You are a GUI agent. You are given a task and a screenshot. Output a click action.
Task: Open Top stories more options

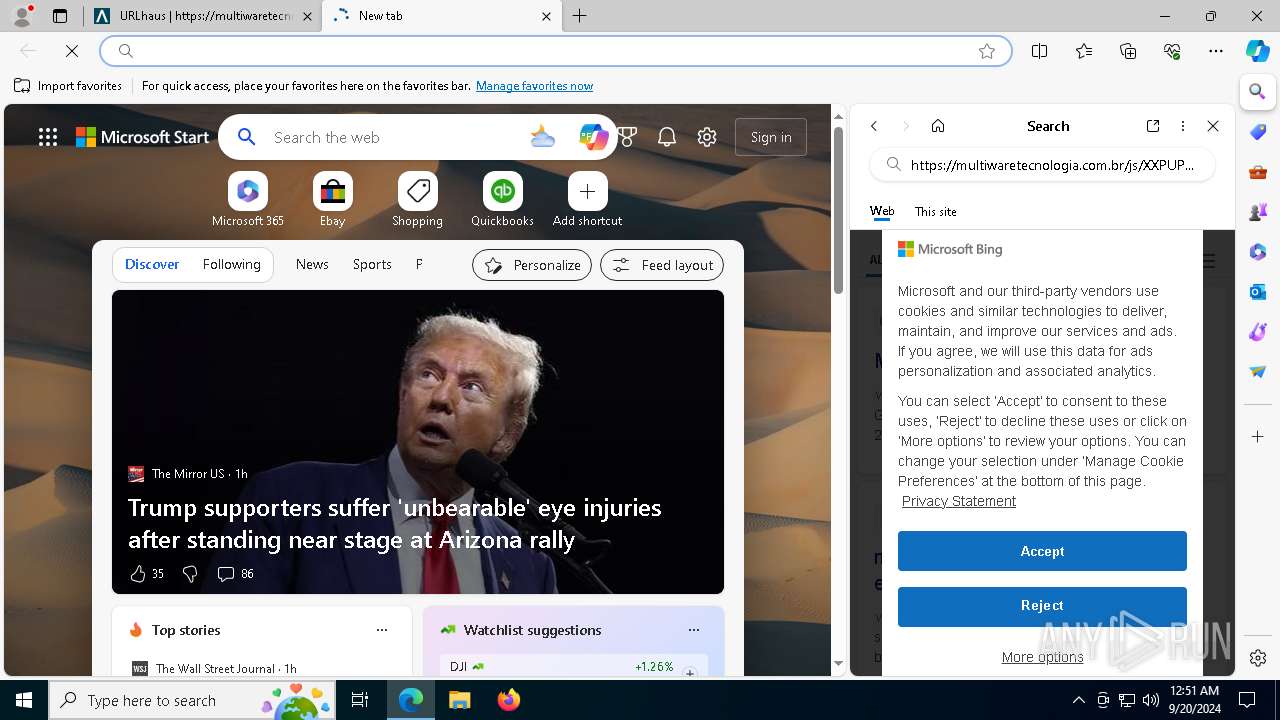point(381,630)
